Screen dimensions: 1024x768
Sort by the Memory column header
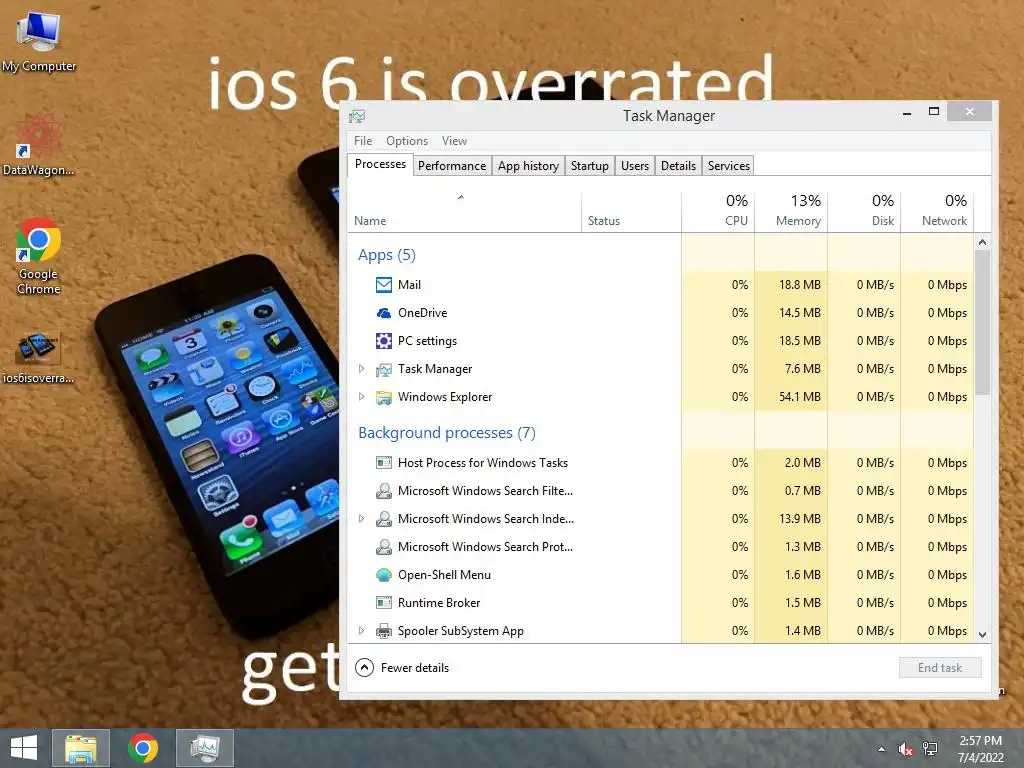click(x=792, y=212)
